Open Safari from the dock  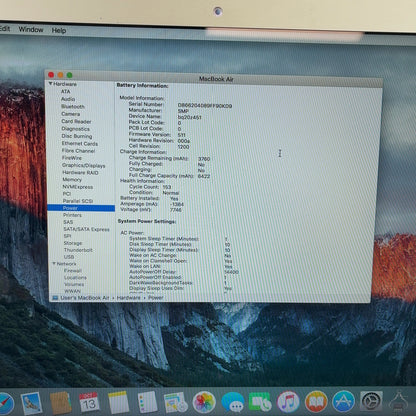(6, 404)
